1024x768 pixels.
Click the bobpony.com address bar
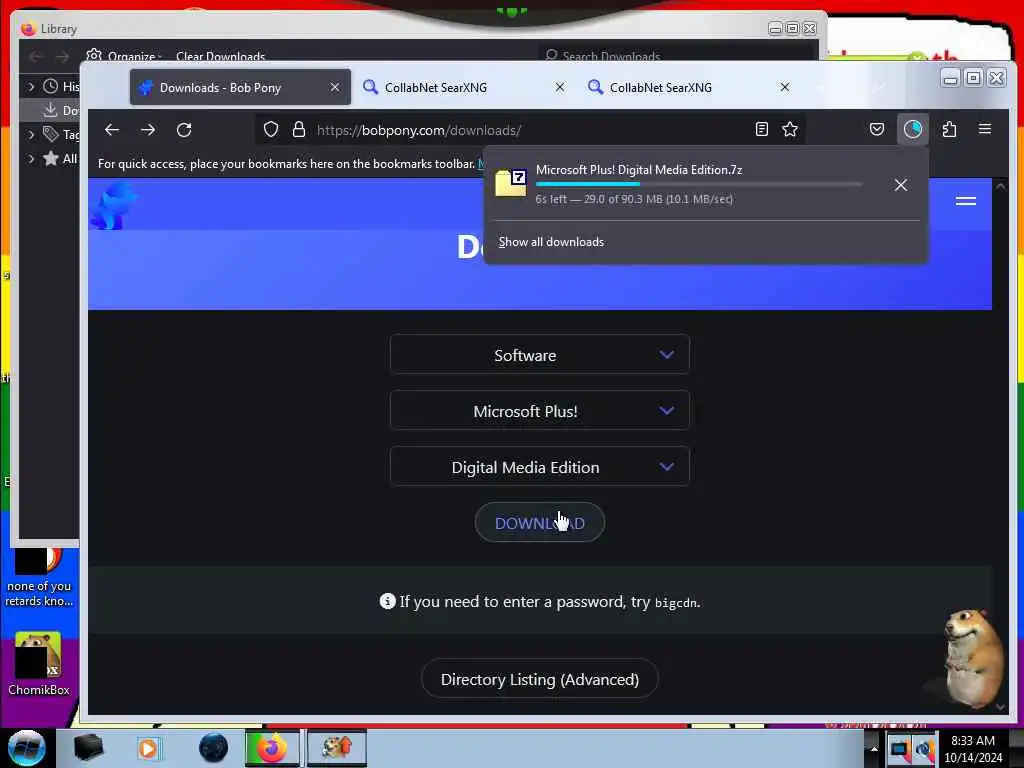[529, 130]
